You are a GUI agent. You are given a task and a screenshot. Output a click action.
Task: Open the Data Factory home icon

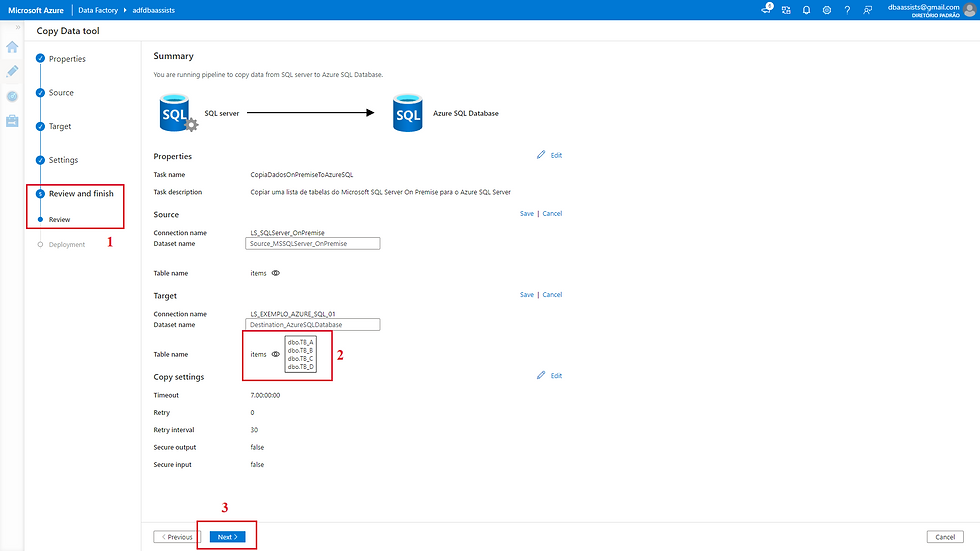12,47
